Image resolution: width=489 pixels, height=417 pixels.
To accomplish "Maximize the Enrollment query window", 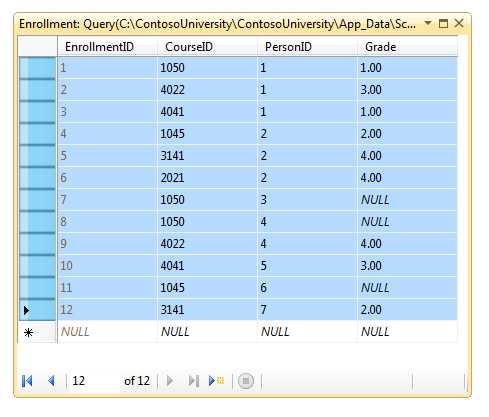I will [x=443, y=23].
